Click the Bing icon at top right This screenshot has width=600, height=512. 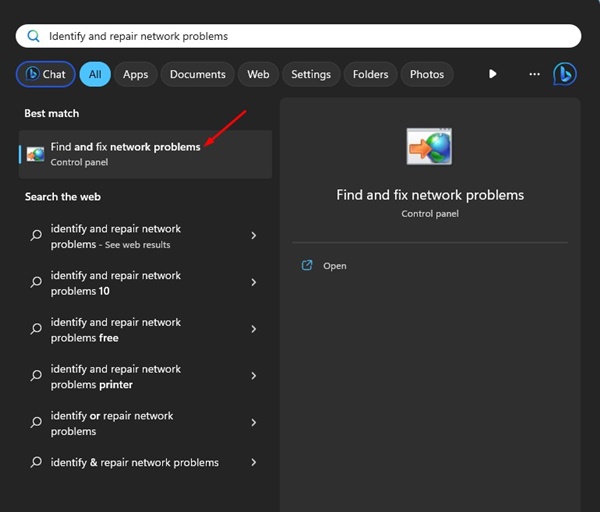565,74
